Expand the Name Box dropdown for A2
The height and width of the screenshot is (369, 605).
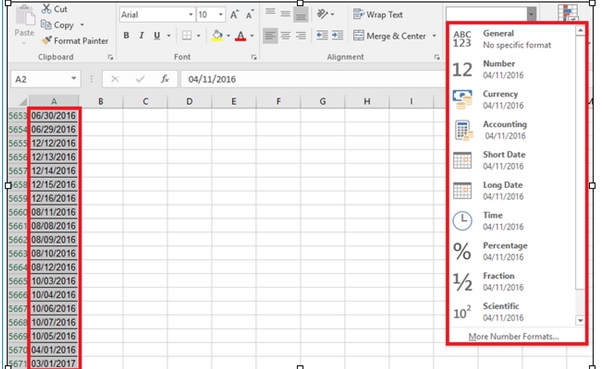pyautogui.click(x=73, y=79)
